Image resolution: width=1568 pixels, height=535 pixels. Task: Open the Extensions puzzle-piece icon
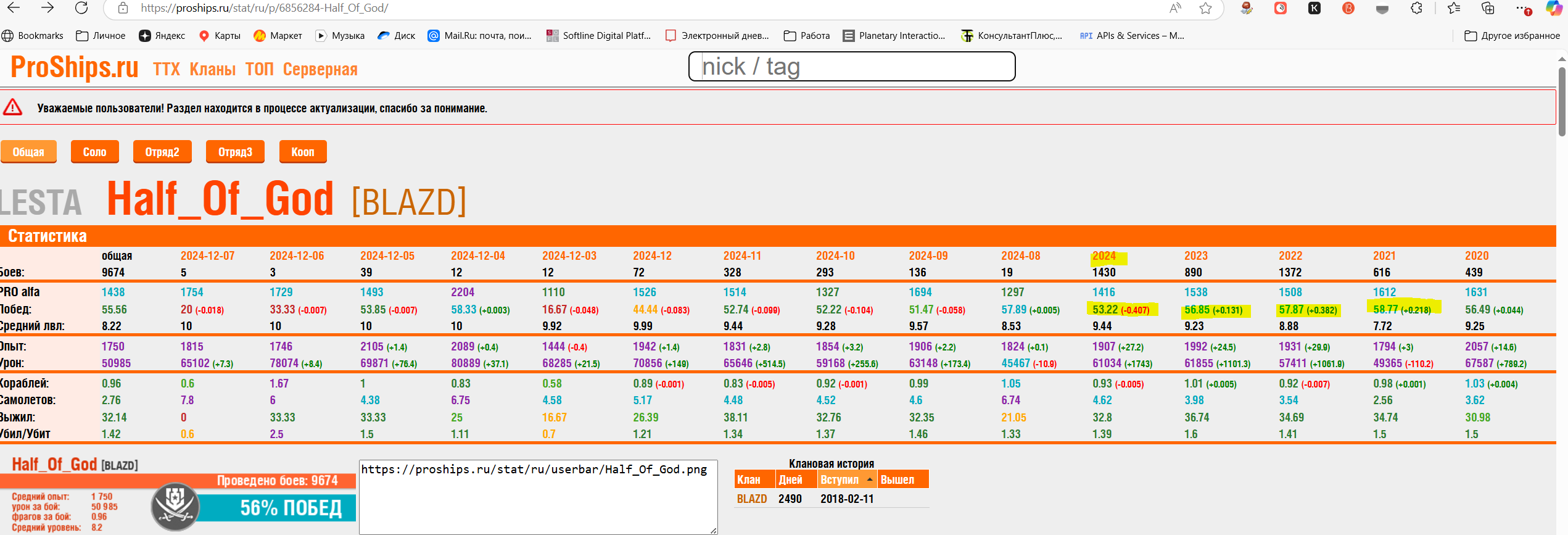(1417, 8)
